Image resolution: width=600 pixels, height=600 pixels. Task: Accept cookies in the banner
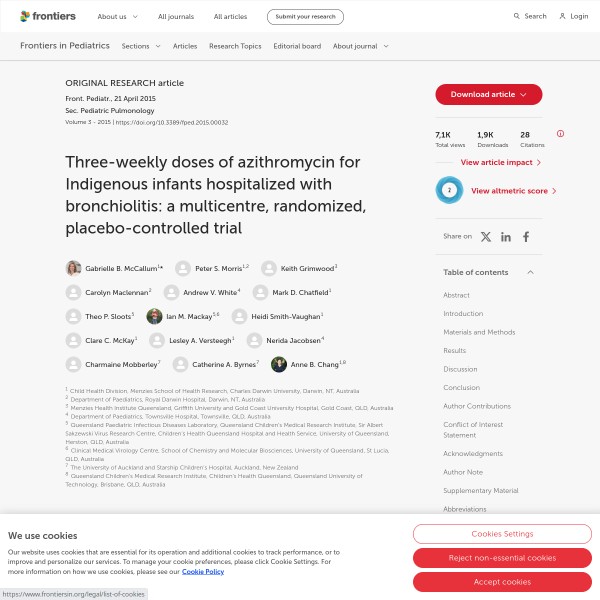point(501,581)
